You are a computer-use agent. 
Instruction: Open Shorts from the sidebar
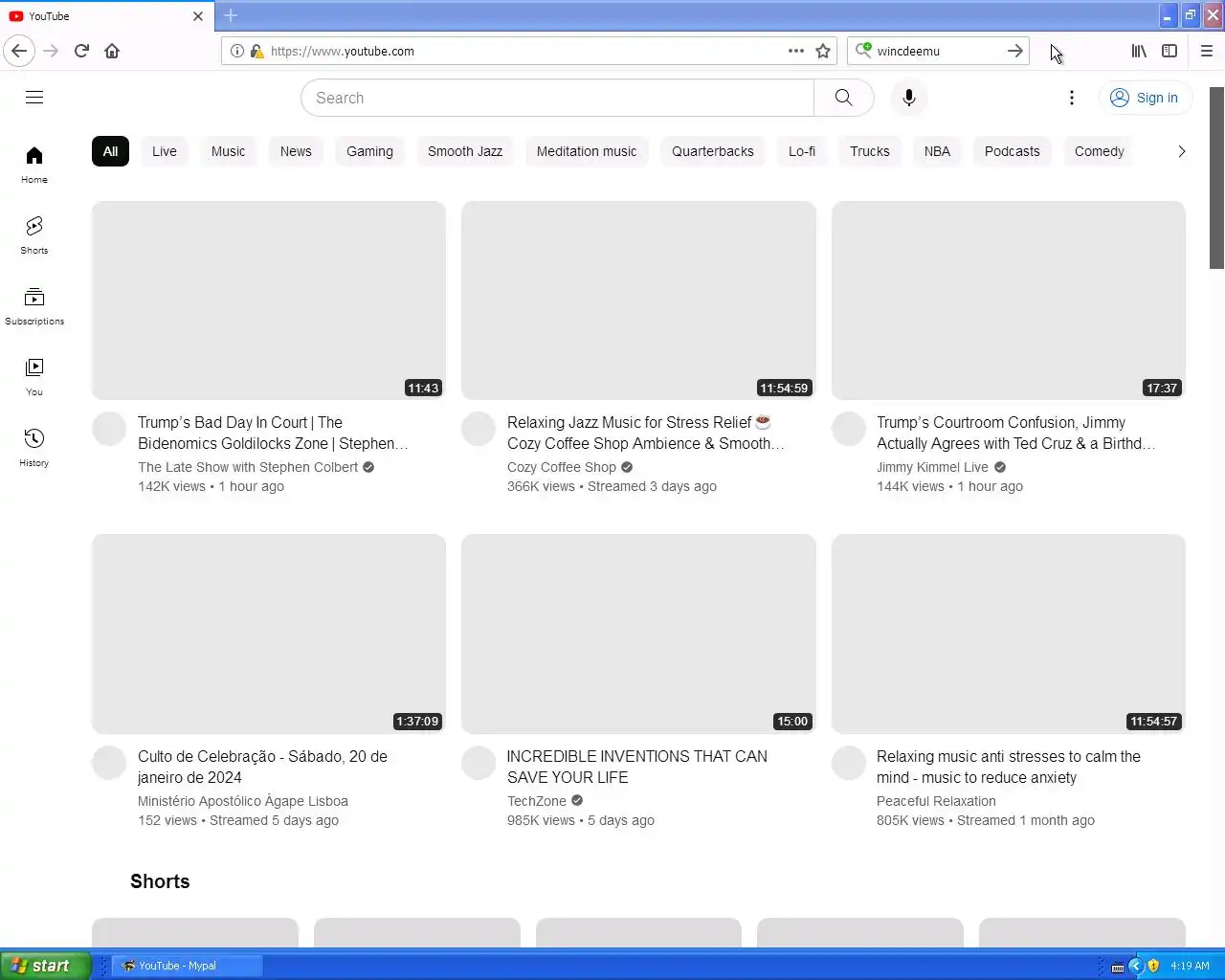34,235
